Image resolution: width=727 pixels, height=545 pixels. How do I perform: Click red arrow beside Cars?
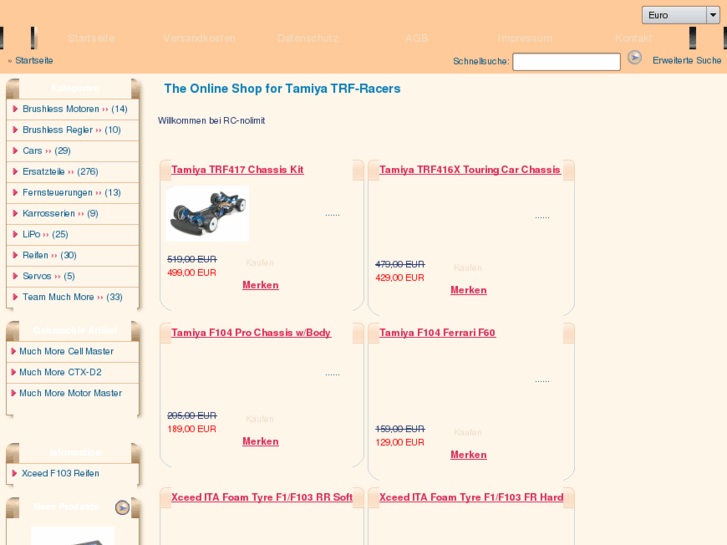point(15,151)
